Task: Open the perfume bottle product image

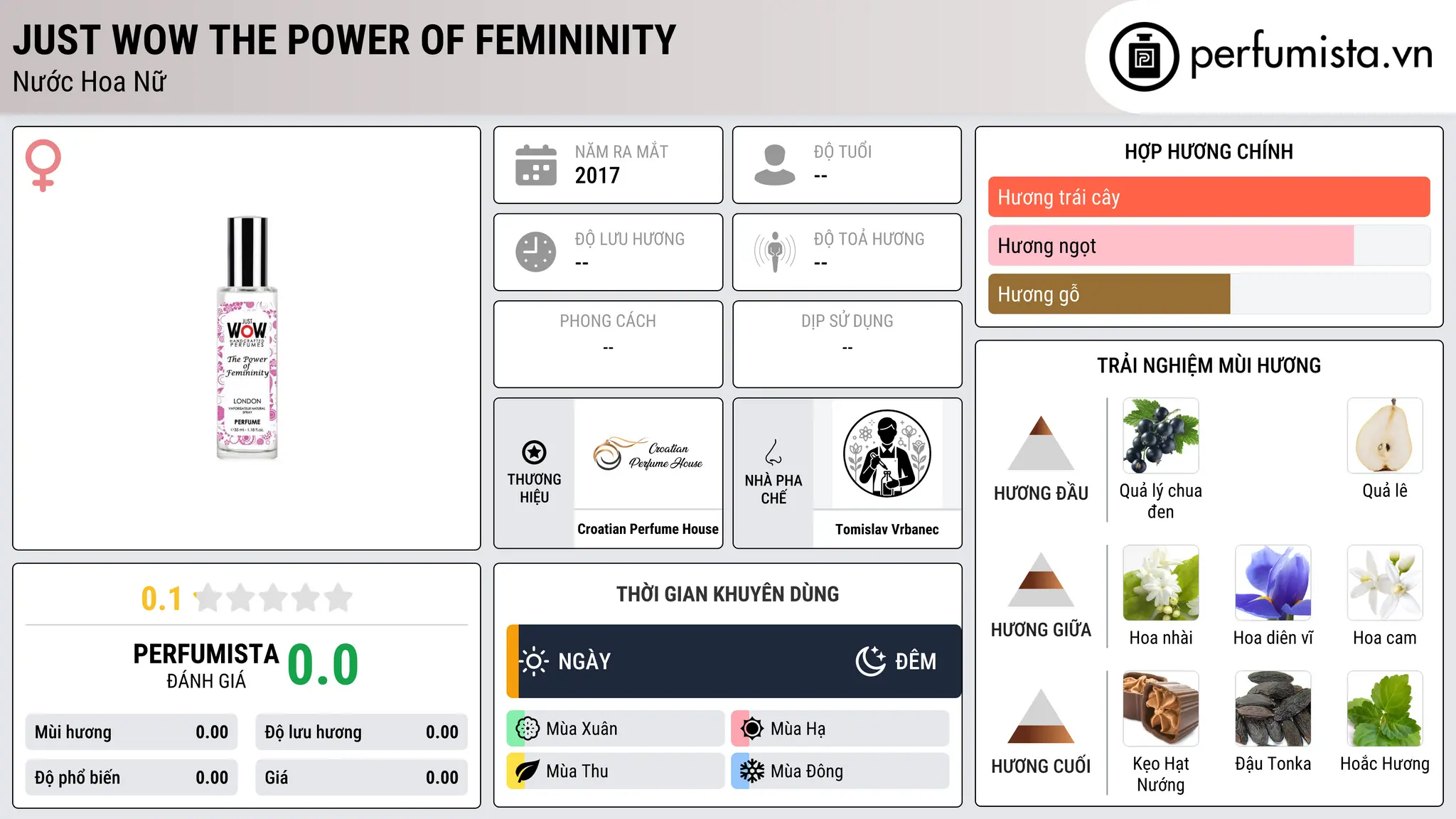Action: (247, 338)
